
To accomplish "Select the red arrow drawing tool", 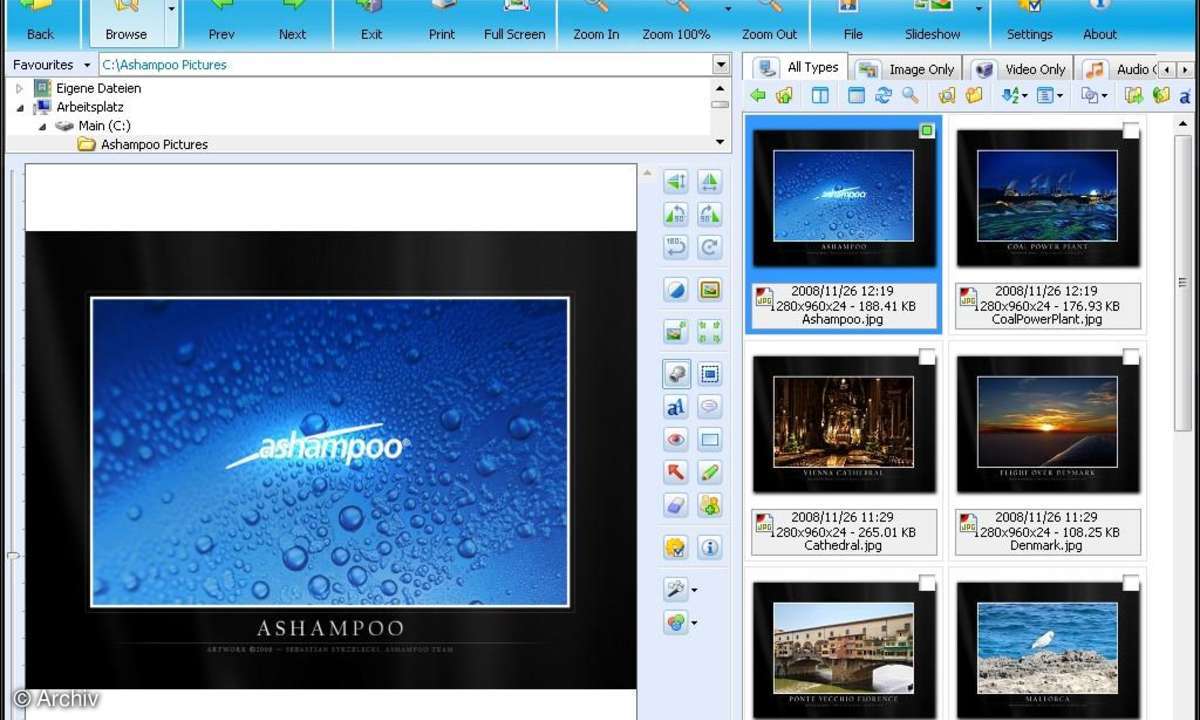I will click(x=676, y=472).
